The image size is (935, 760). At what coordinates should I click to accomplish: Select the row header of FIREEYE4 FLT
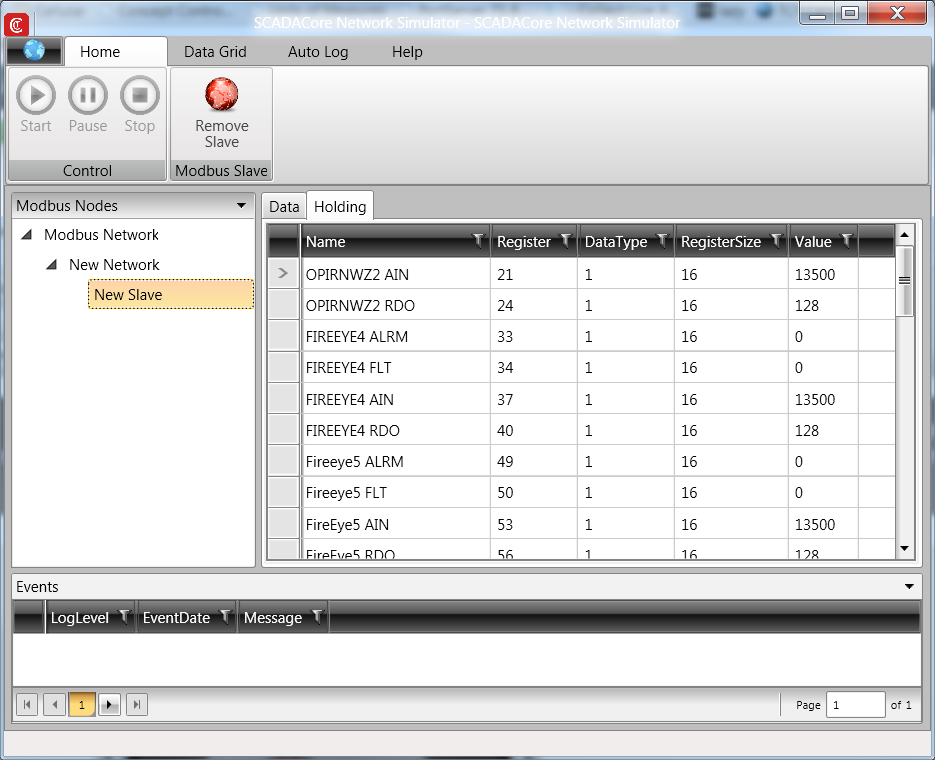point(283,367)
